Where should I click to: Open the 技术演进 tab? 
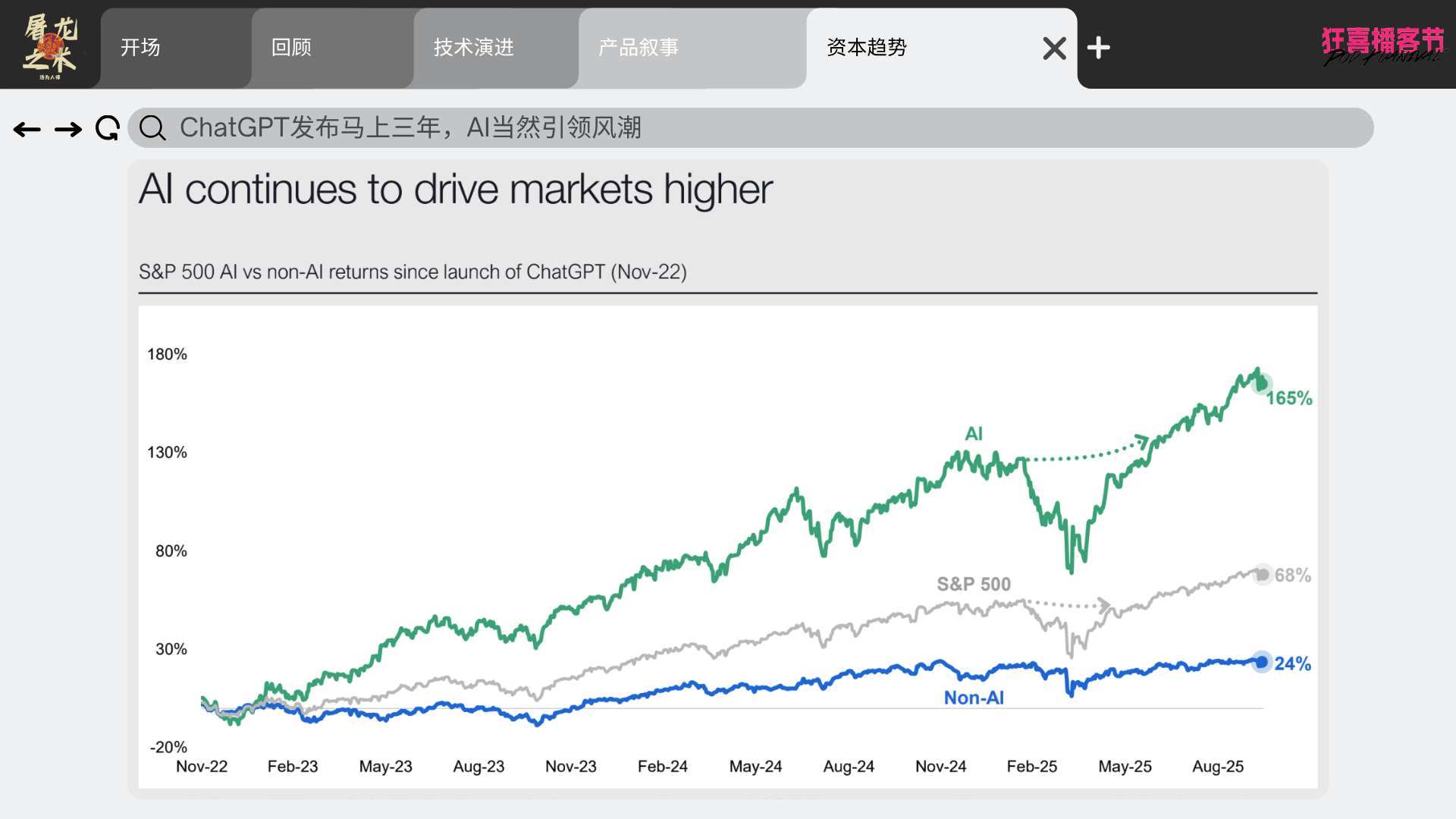click(474, 48)
